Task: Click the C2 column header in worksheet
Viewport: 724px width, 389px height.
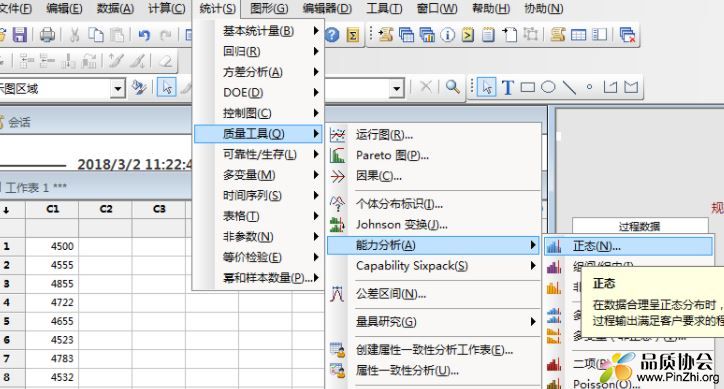Action: [x=105, y=209]
